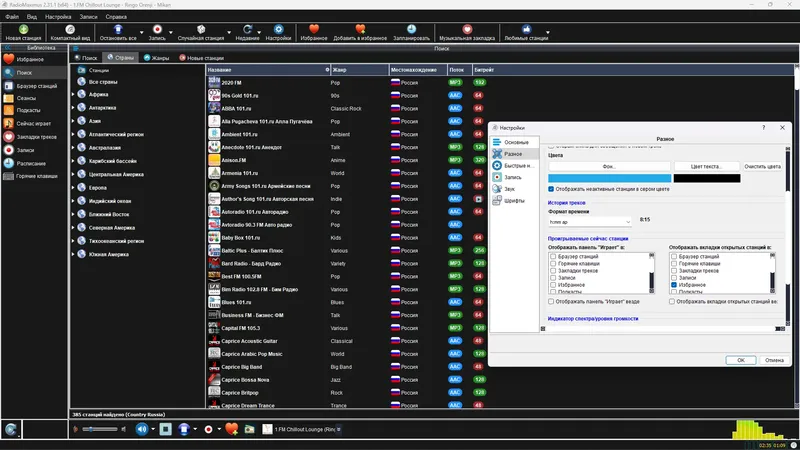Expand the Европа tree node

(x=73, y=188)
